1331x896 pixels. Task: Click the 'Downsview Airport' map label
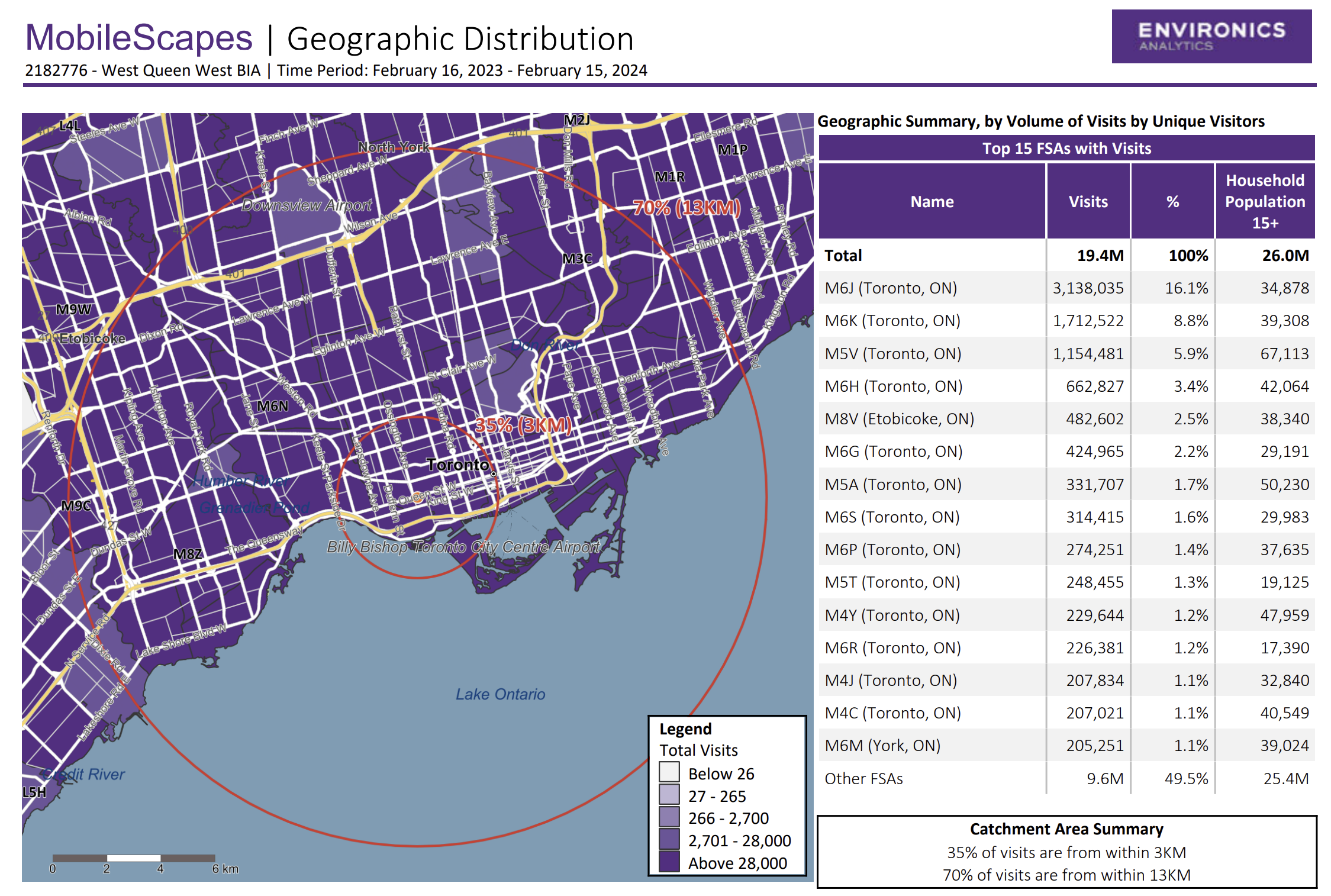[x=307, y=205]
